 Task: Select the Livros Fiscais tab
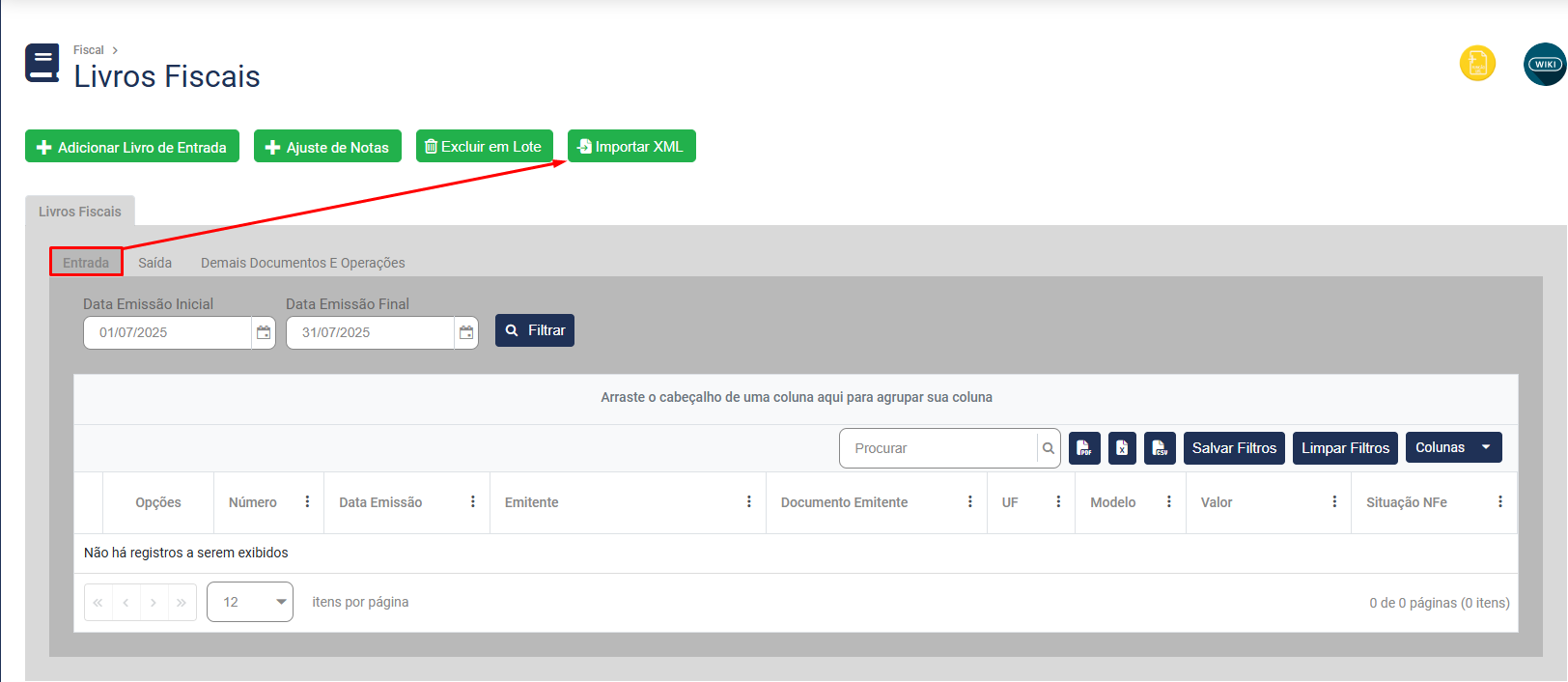point(80,212)
